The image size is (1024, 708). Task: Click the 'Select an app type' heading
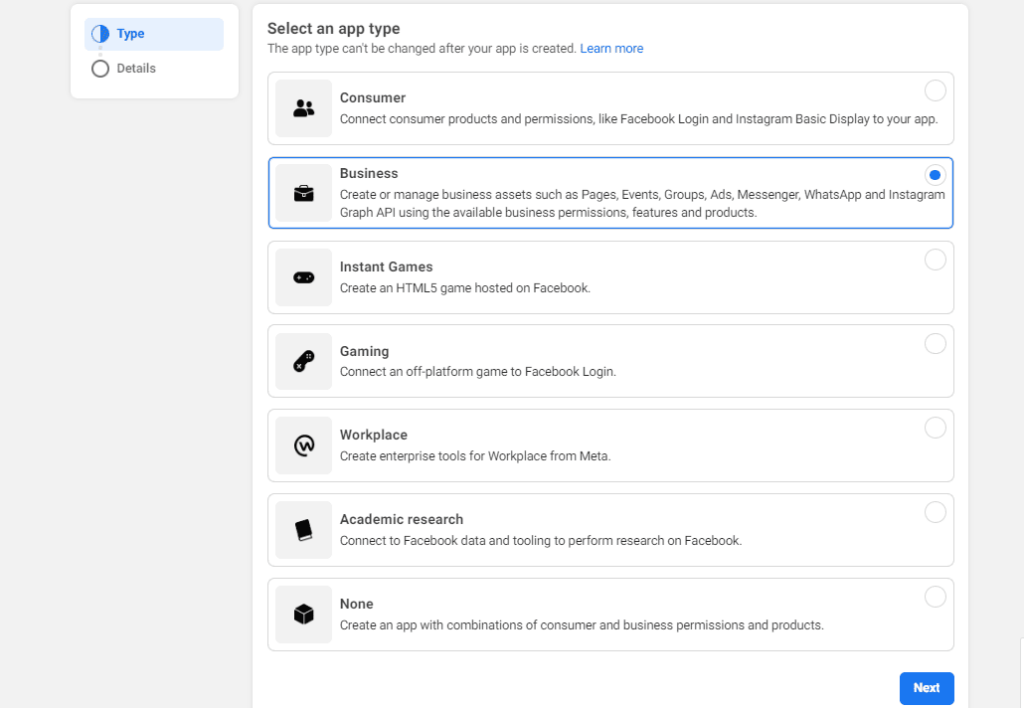pos(333,29)
